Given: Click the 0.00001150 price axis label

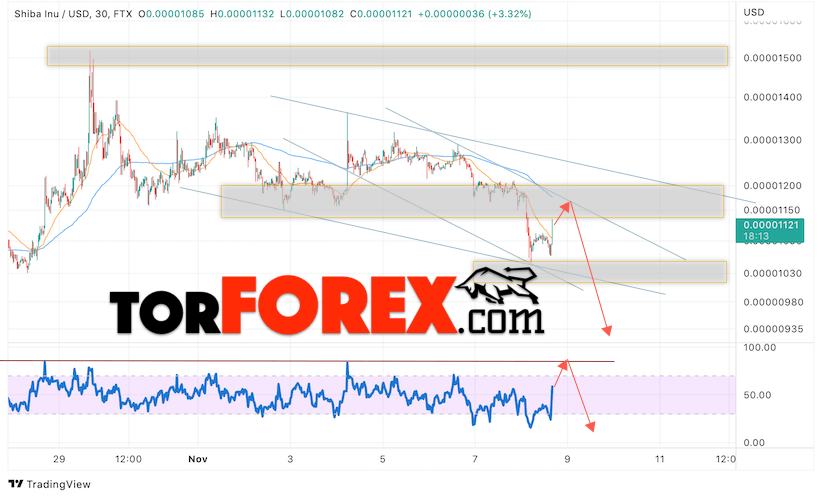Looking at the screenshot, I should (x=772, y=210).
